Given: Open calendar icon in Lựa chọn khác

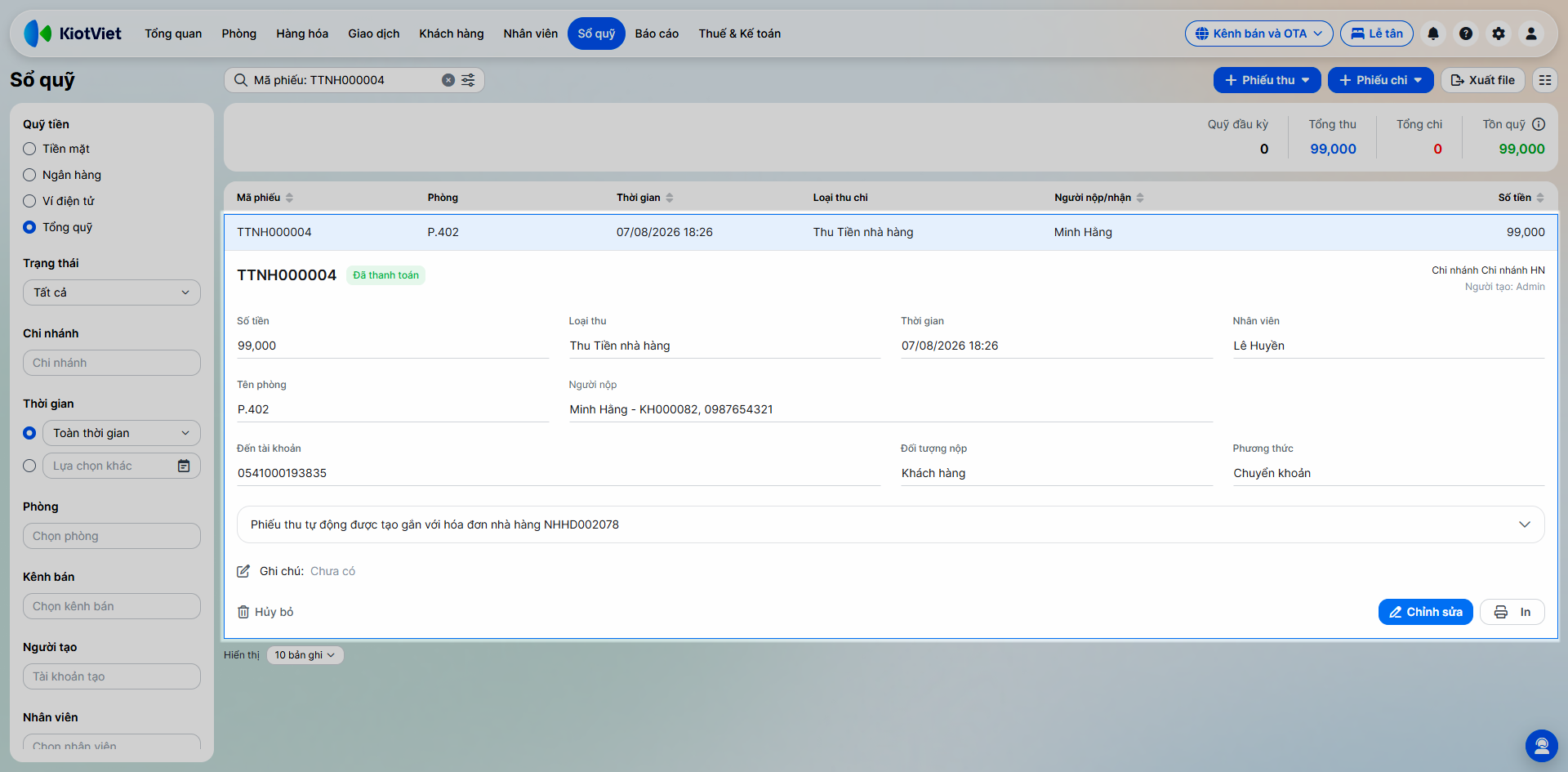Looking at the screenshot, I should click(184, 466).
